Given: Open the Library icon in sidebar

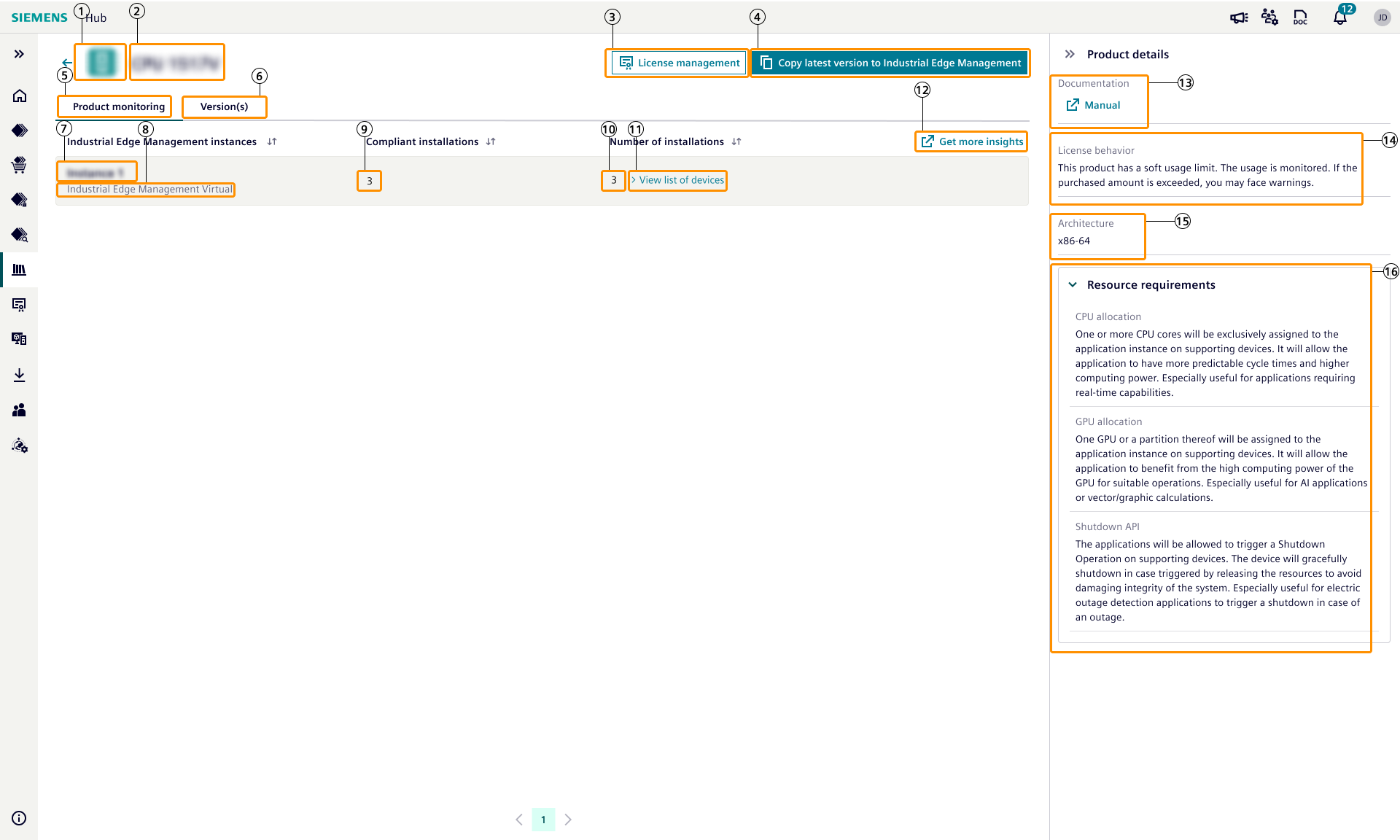Looking at the screenshot, I should [20, 270].
